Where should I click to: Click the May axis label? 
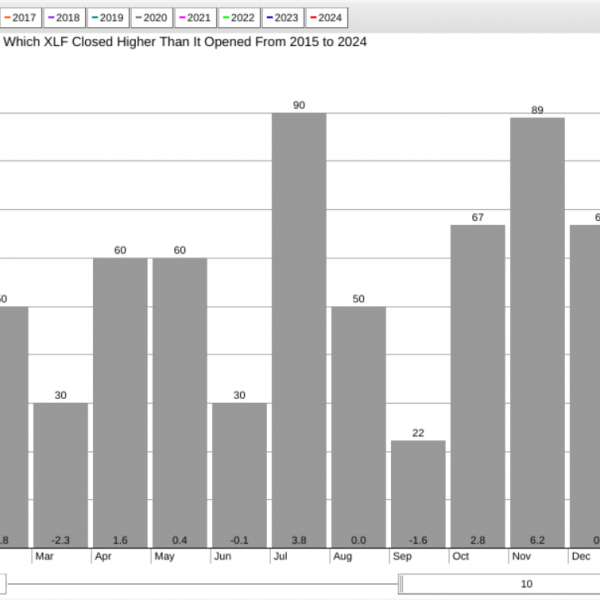165,557
